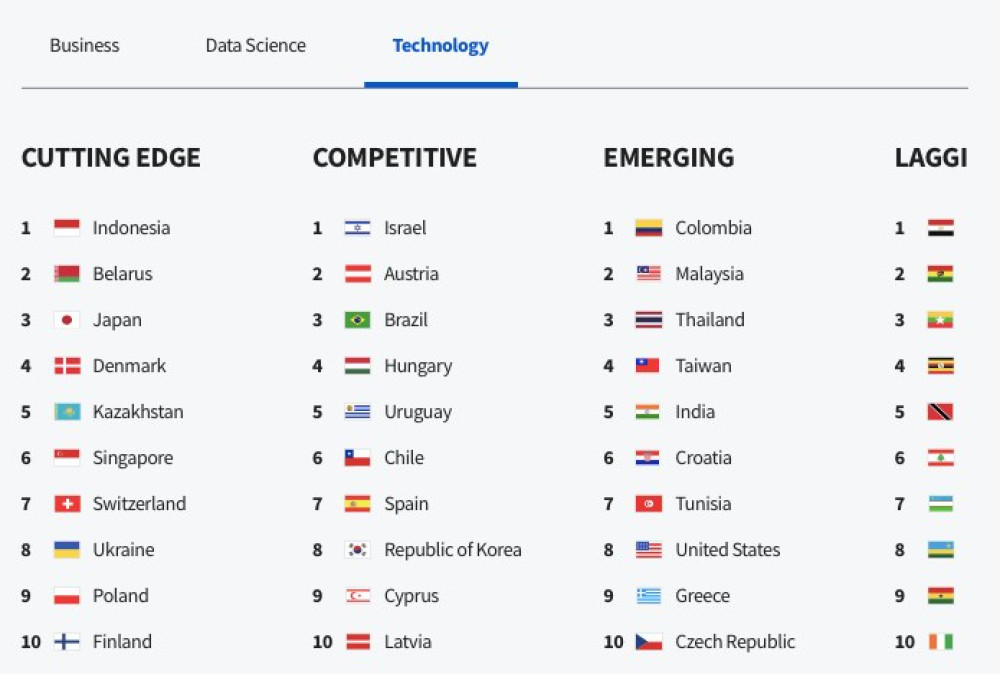Image resolution: width=1000 pixels, height=674 pixels.
Task: Click the Japan flag icon
Action: click(x=67, y=320)
